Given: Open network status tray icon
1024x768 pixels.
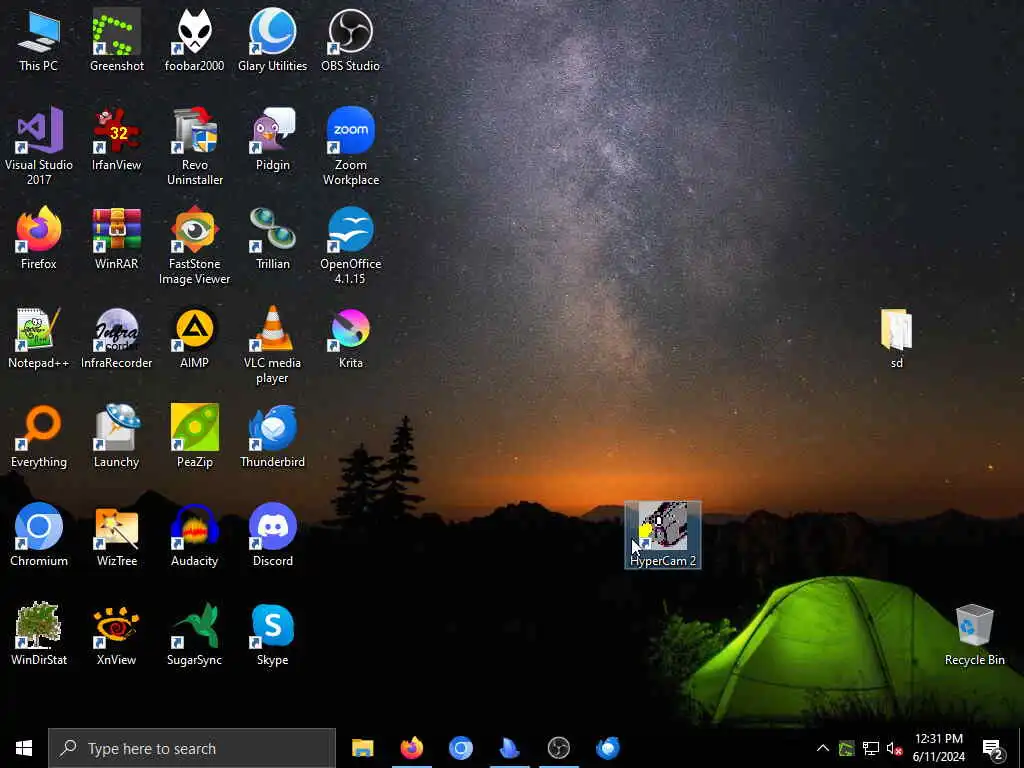Looking at the screenshot, I should pos(871,748).
